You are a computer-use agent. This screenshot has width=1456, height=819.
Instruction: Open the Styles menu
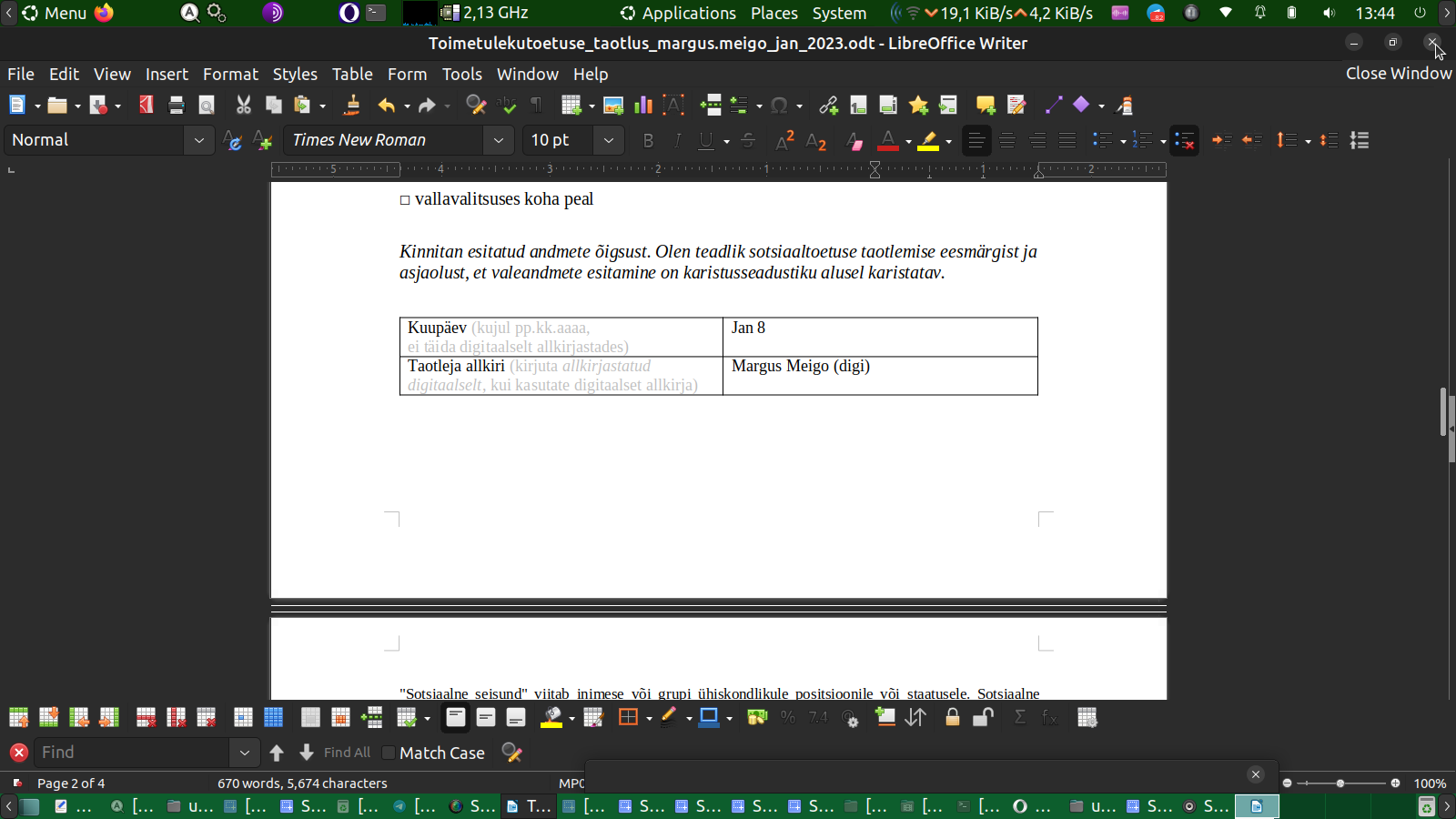(295, 75)
